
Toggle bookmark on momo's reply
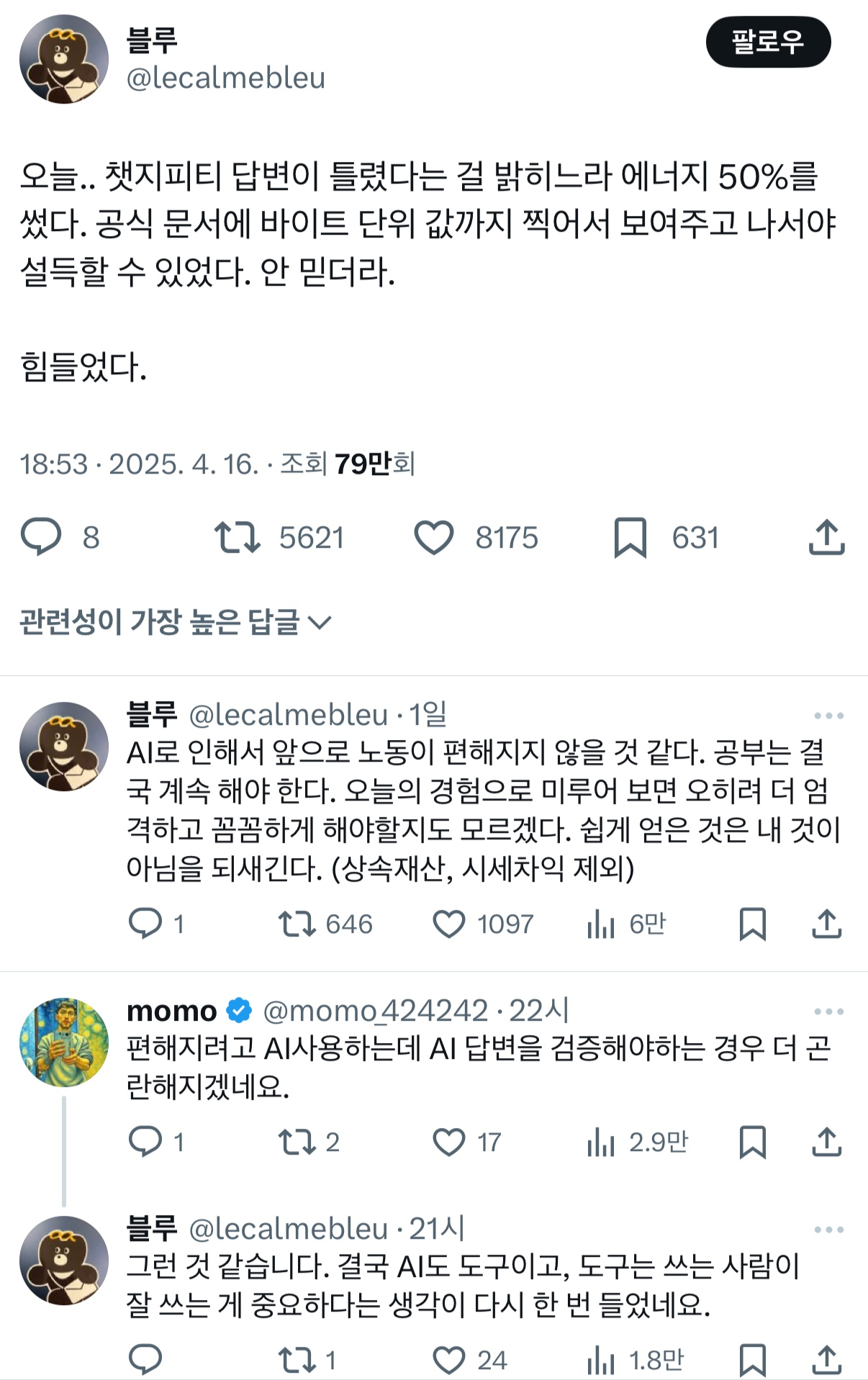pos(754,1141)
